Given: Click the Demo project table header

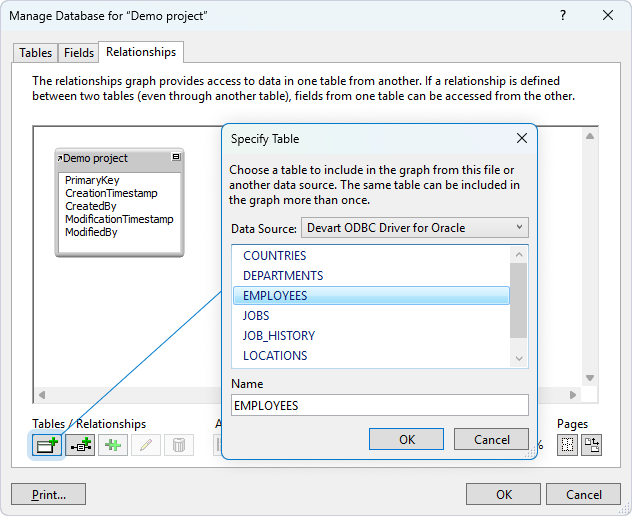Looking at the screenshot, I should (x=119, y=158).
